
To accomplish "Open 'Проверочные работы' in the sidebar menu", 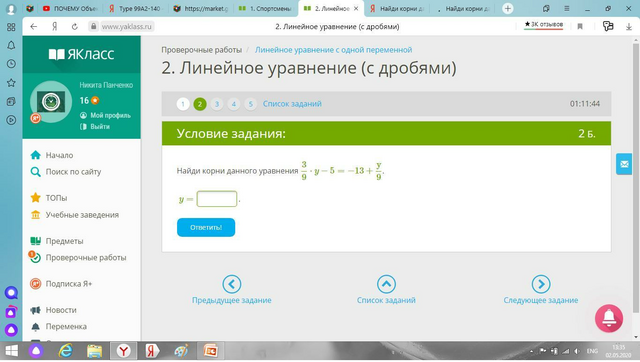I will [x=86, y=258].
